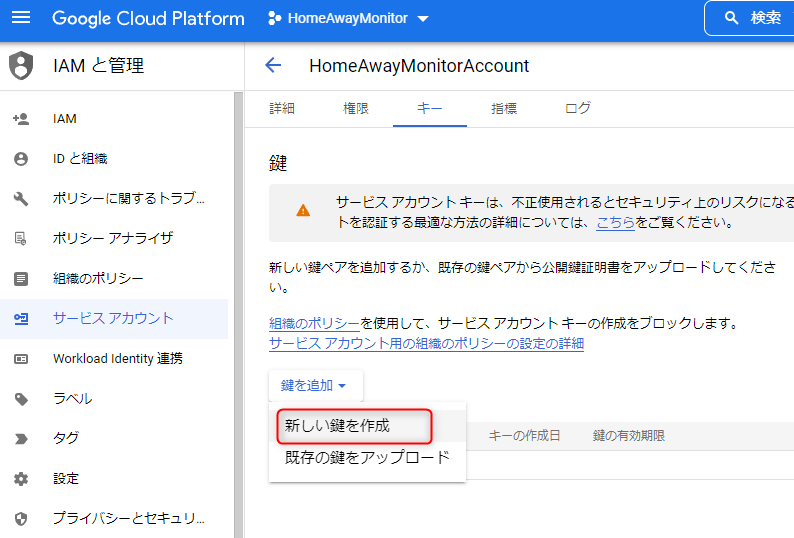Screen dimensions: 794x538
Task: Open the hamburger navigation menu
Action: click(x=21, y=18)
